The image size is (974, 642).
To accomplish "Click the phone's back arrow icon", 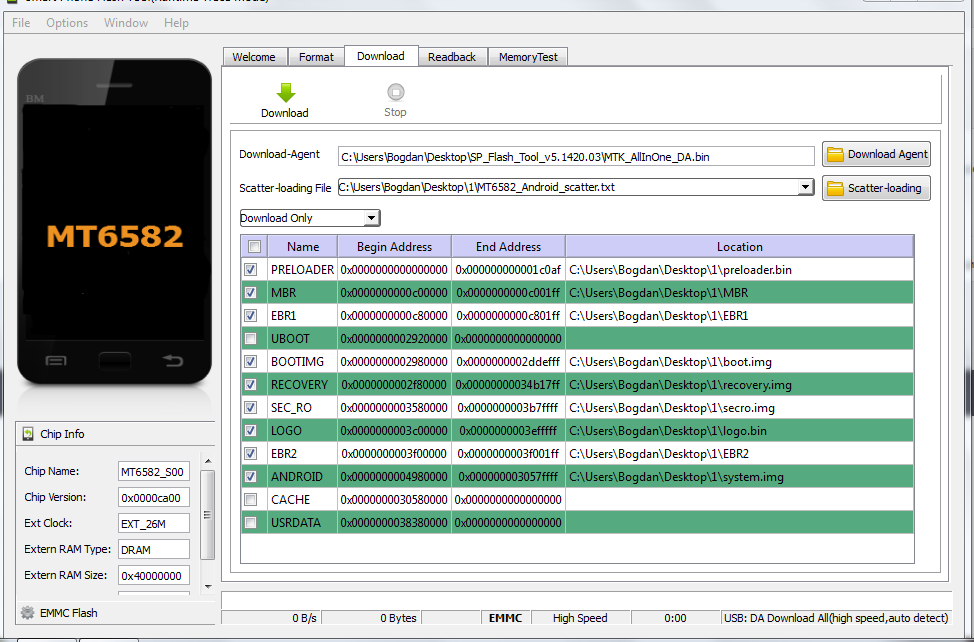I will tap(173, 360).
